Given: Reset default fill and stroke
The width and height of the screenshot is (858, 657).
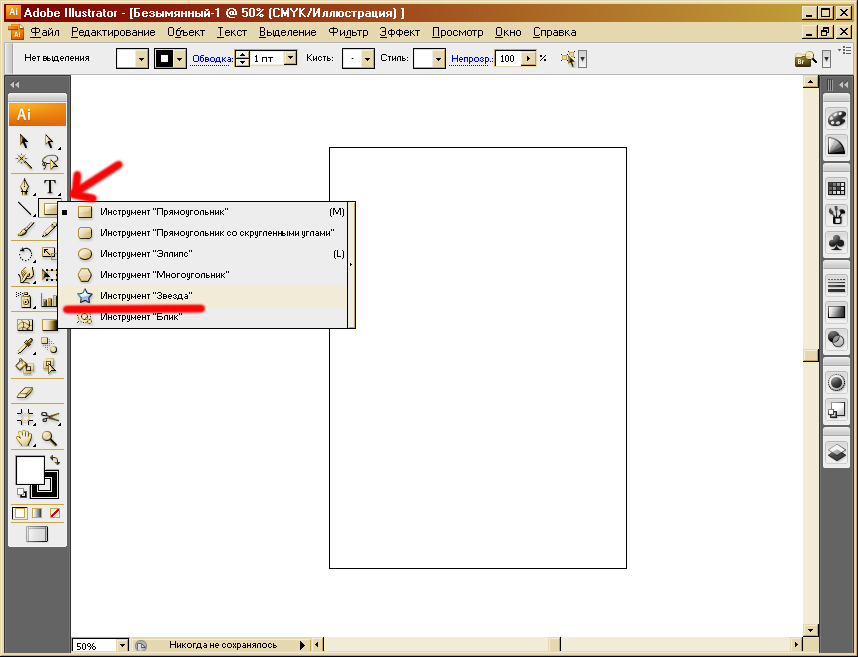Looking at the screenshot, I should [x=21, y=493].
